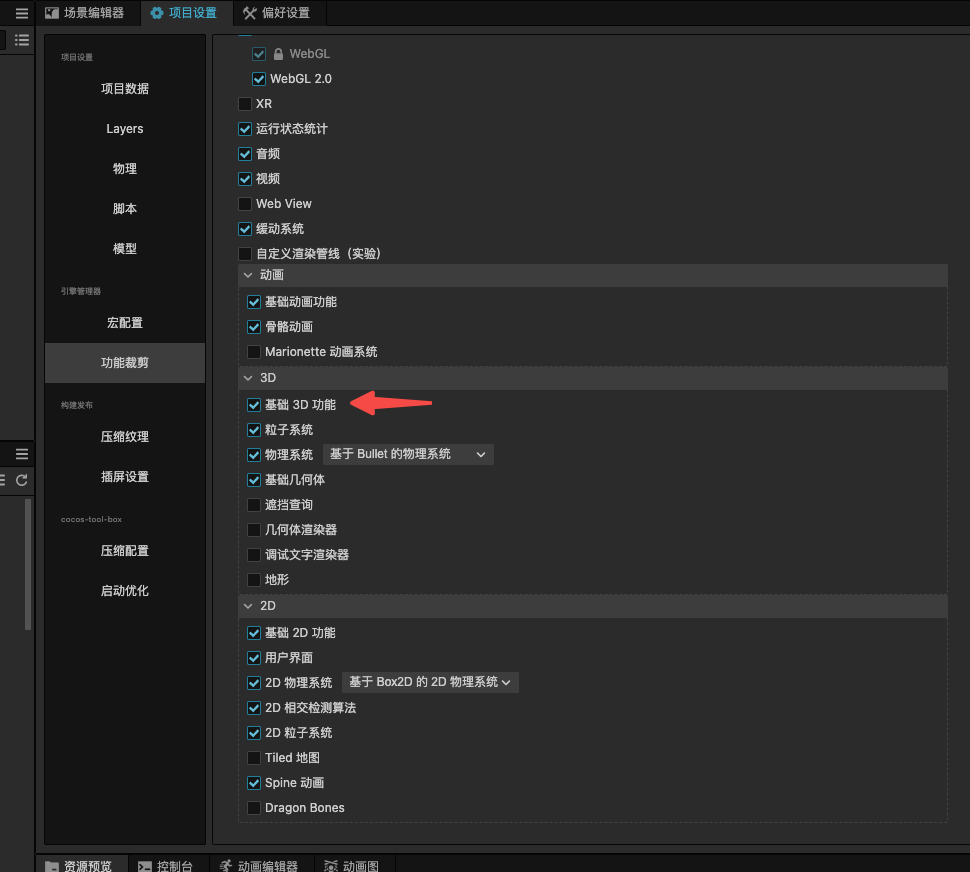
Task: Click the refresh icon in left panel
Action: pyautogui.click(x=22, y=480)
